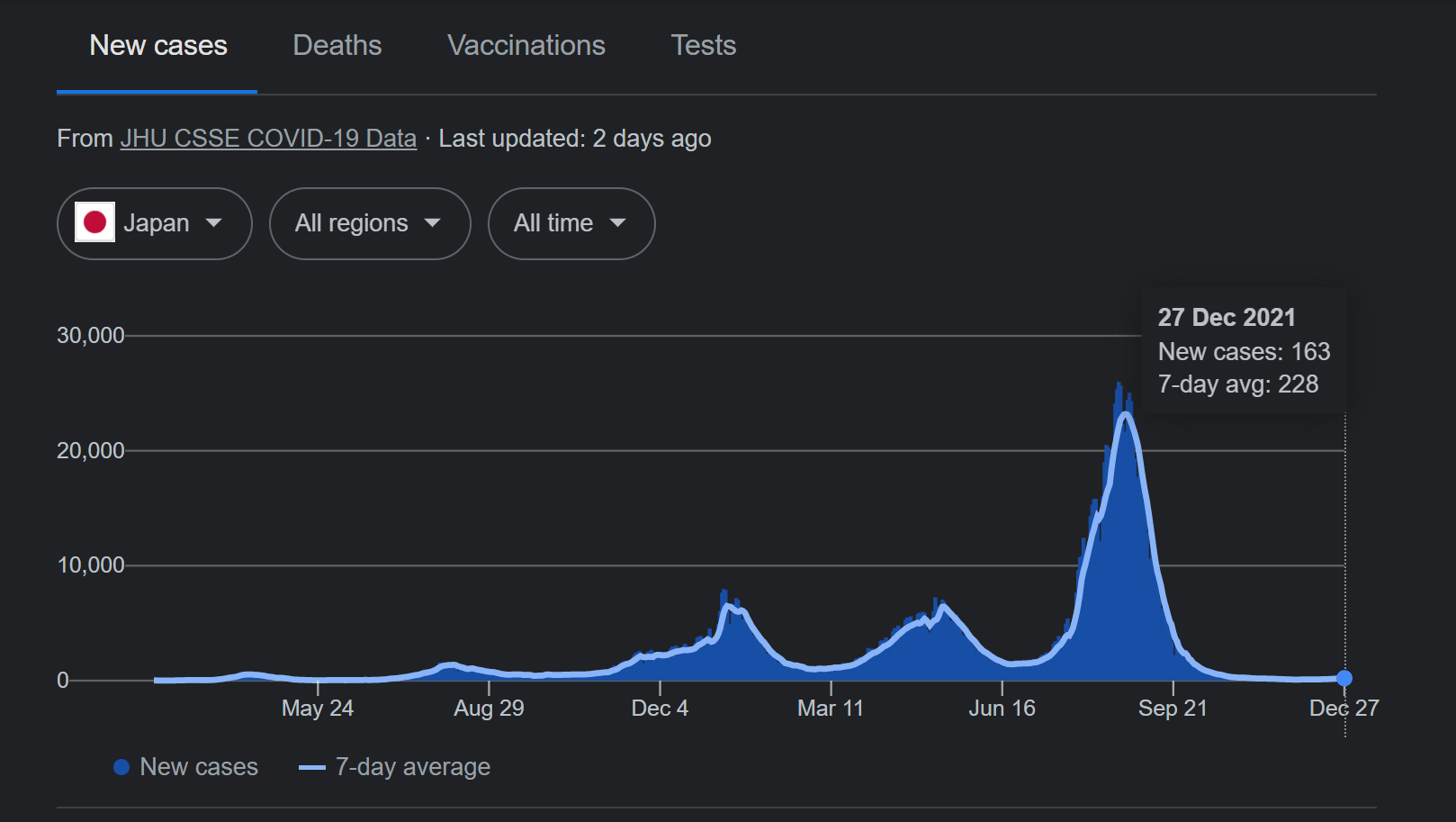Switch to the Deaths tab

click(337, 45)
